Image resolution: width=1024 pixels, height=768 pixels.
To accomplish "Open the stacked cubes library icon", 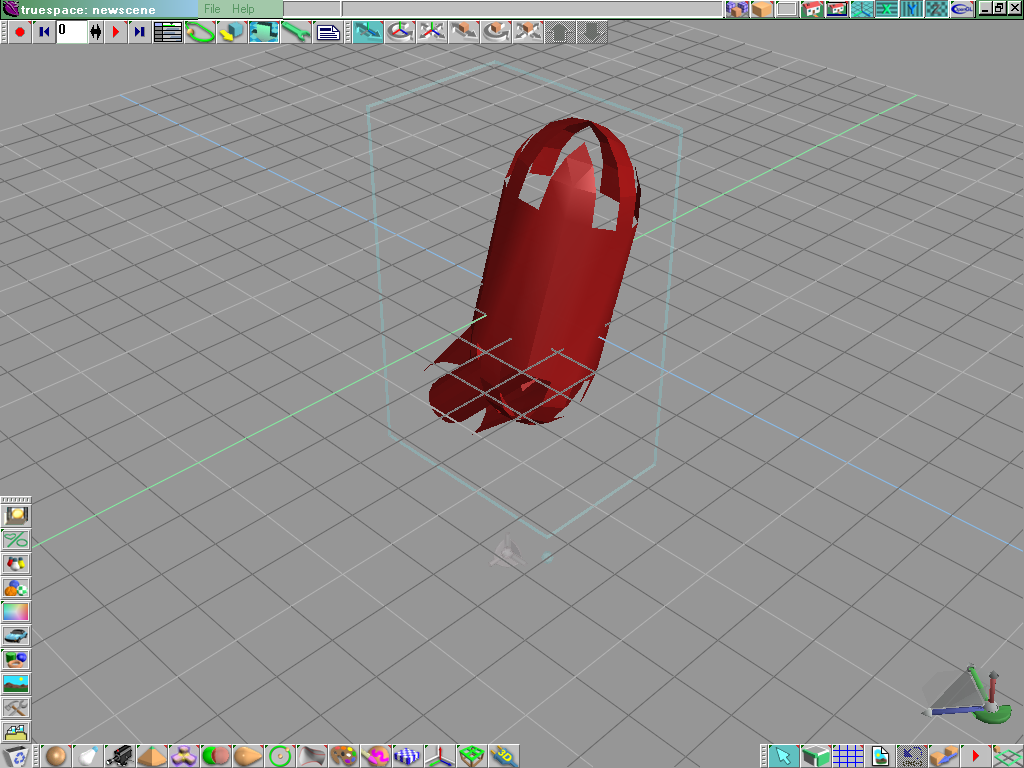I will (737, 9).
